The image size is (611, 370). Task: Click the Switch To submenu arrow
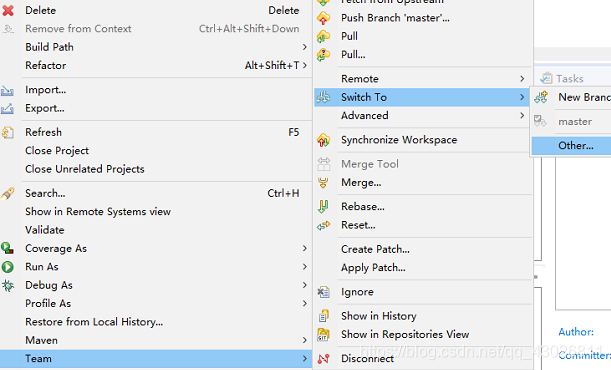pyautogui.click(x=522, y=97)
